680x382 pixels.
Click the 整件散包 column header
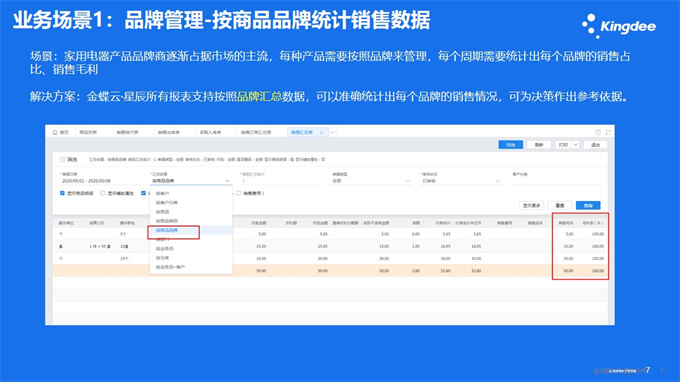(x=128, y=223)
